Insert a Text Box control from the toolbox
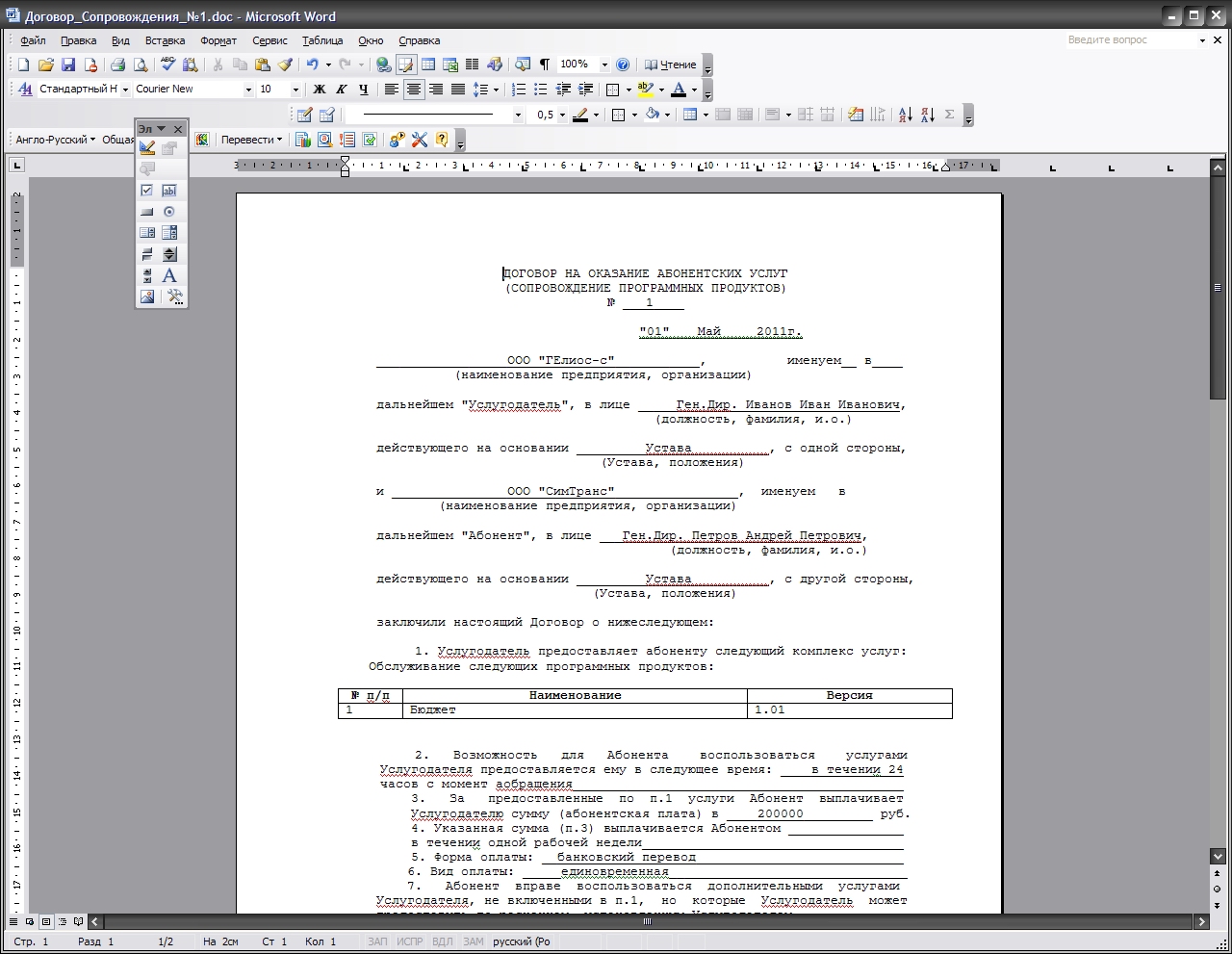The height and width of the screenshot is (954, 1232). [x=169, y=191]
